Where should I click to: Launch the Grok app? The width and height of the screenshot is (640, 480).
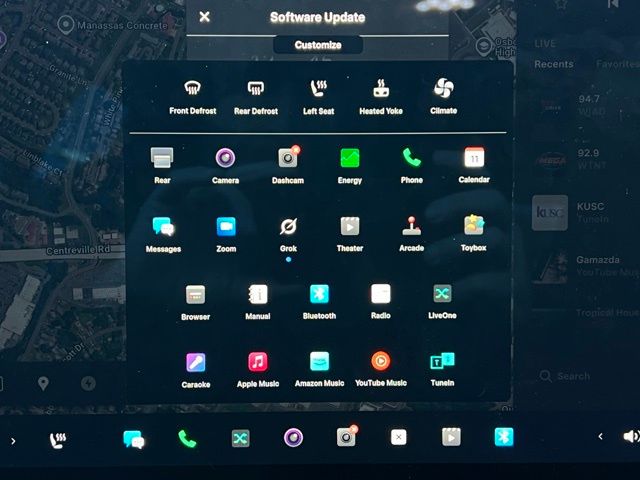pos(288,226)
